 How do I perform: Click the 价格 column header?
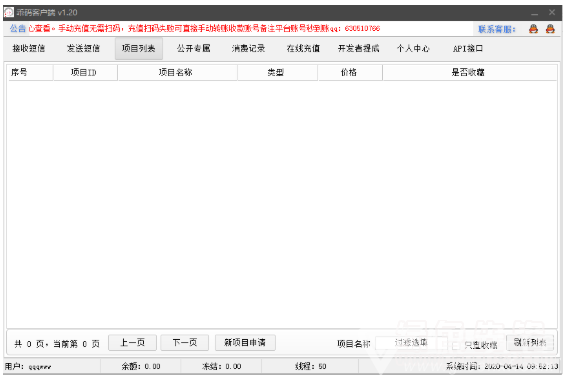click(350, 72)
